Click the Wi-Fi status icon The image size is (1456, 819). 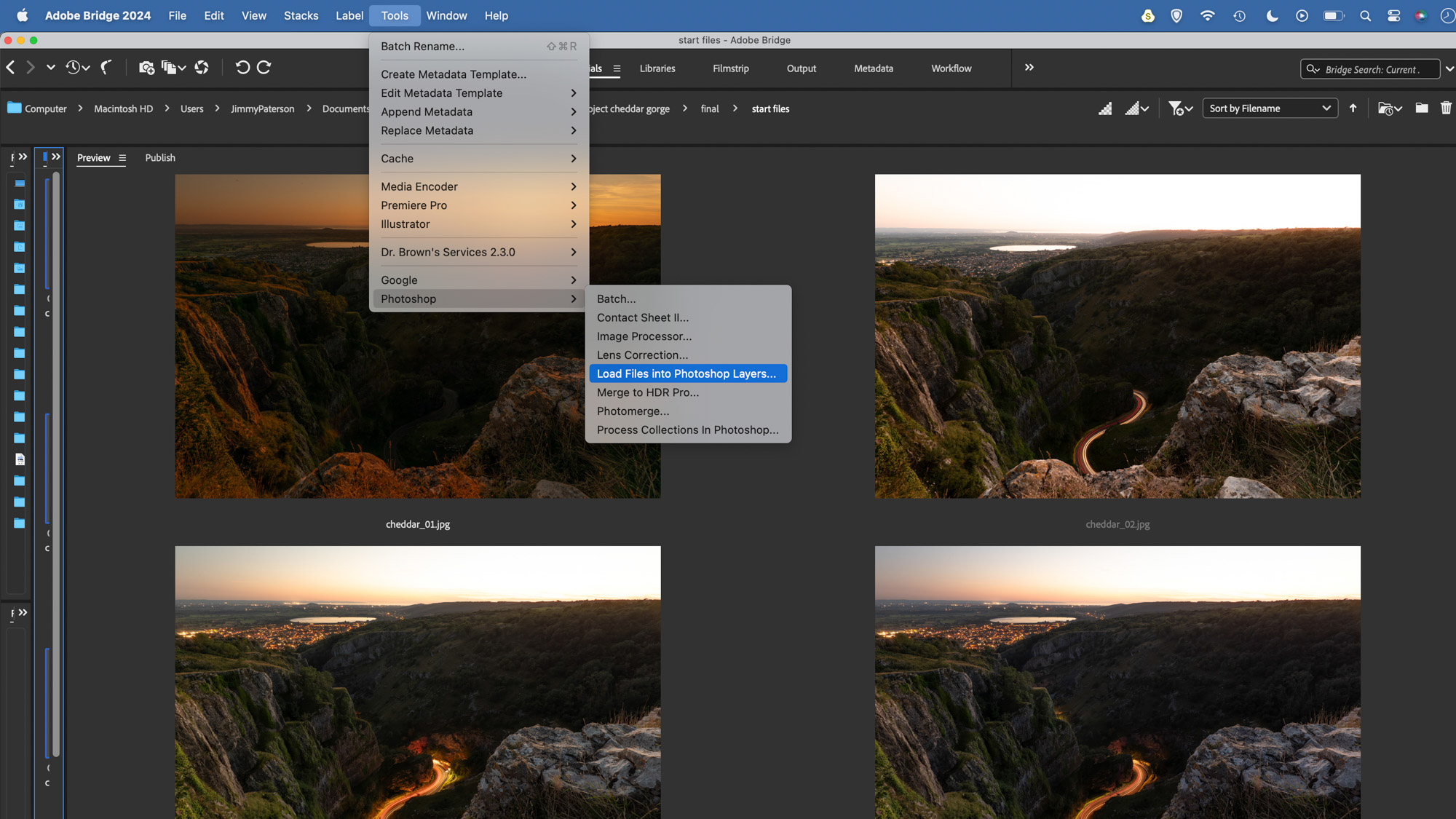point(1207,15)
